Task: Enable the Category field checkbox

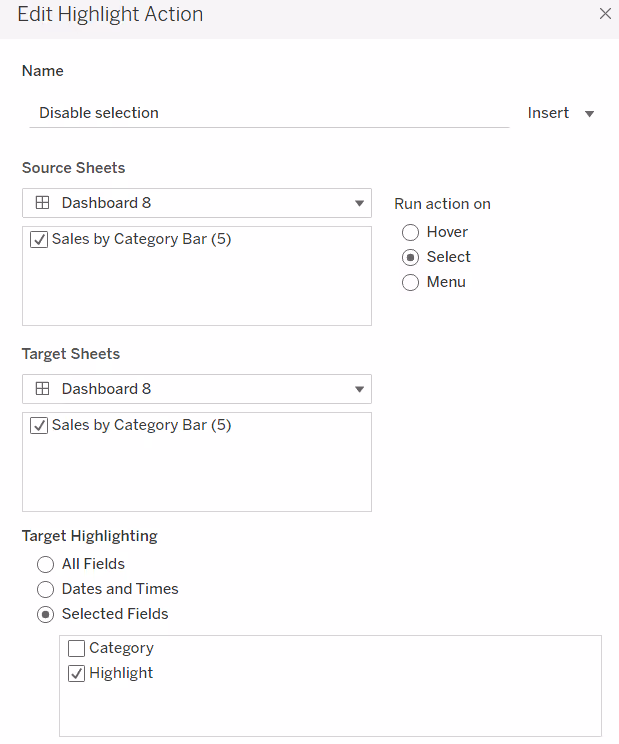Action: [77, 648]
